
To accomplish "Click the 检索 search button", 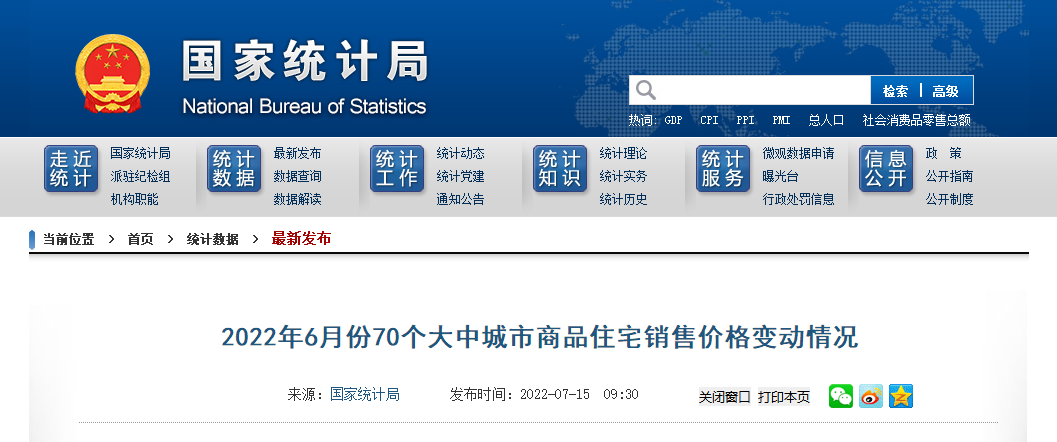I will pyautogui.click(x=895, y=91).
